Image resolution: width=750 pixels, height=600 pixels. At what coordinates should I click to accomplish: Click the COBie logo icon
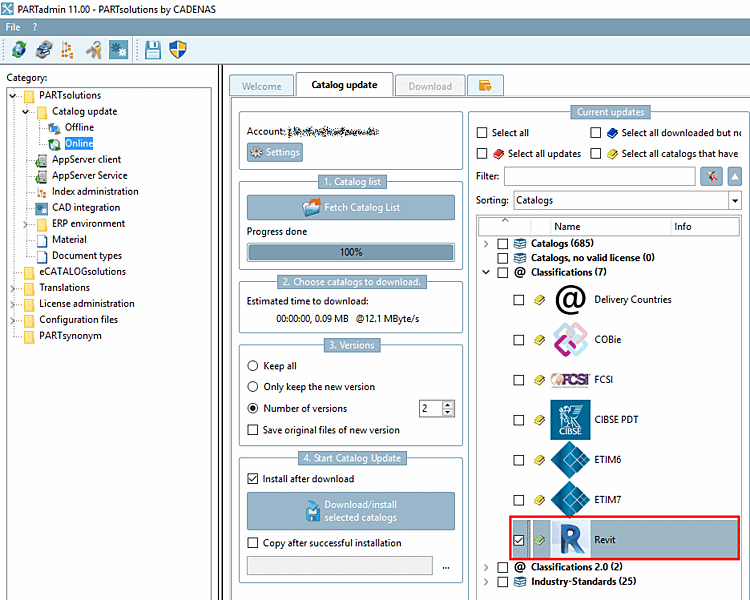(570, 340)
